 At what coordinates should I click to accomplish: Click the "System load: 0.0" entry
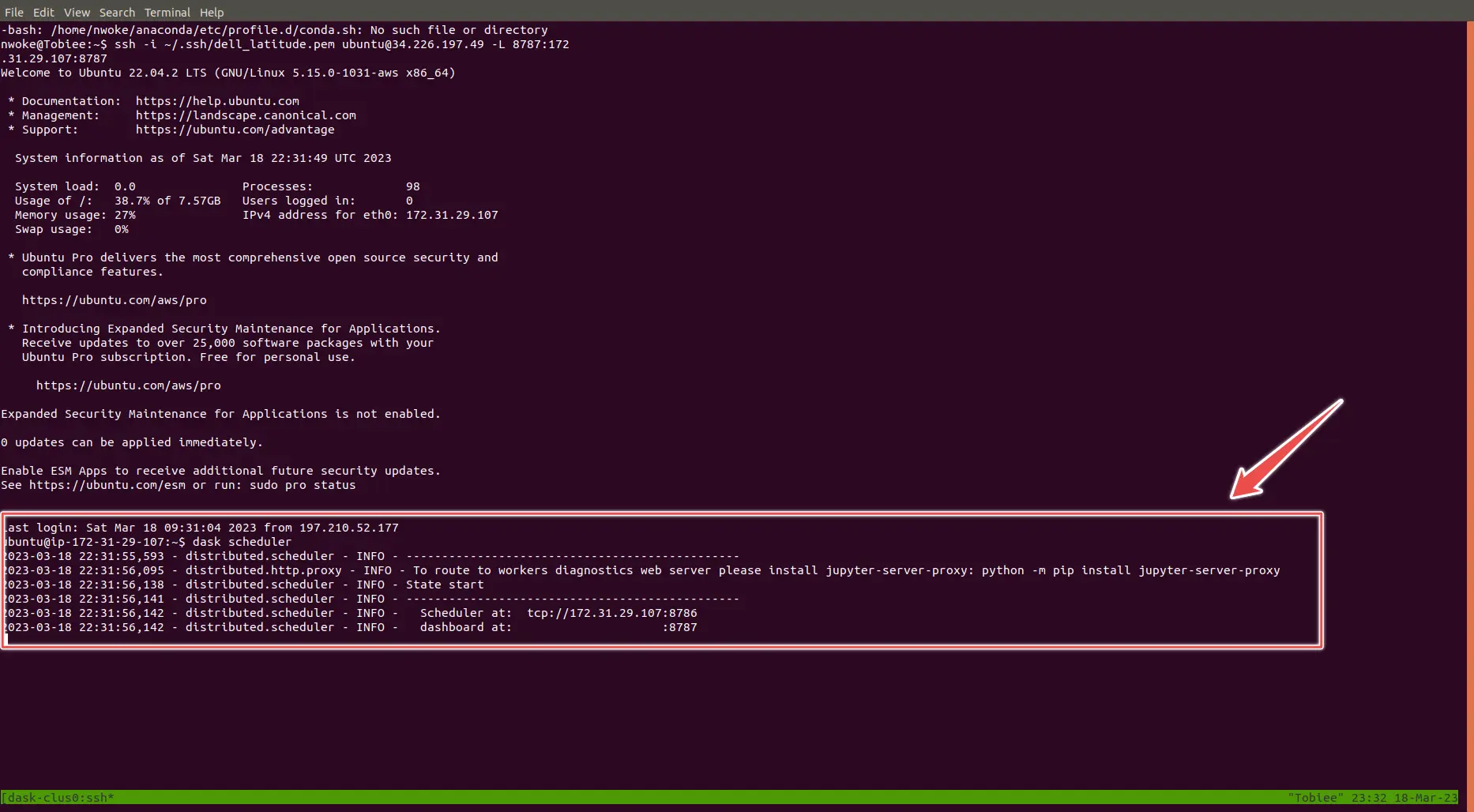click(x=75, y=186)
